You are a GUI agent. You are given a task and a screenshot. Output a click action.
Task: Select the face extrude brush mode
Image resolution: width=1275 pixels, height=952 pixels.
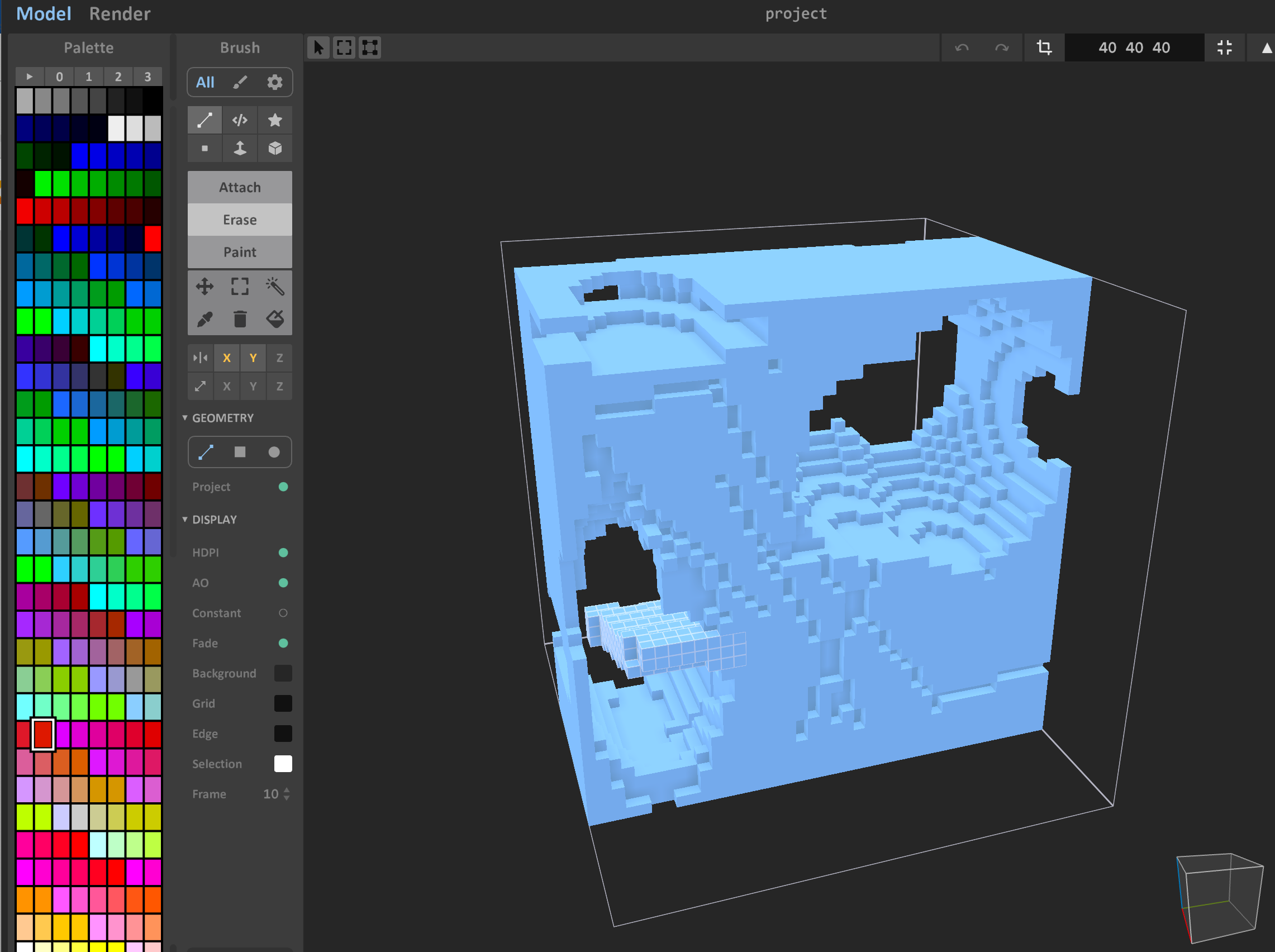coord(240,149)
